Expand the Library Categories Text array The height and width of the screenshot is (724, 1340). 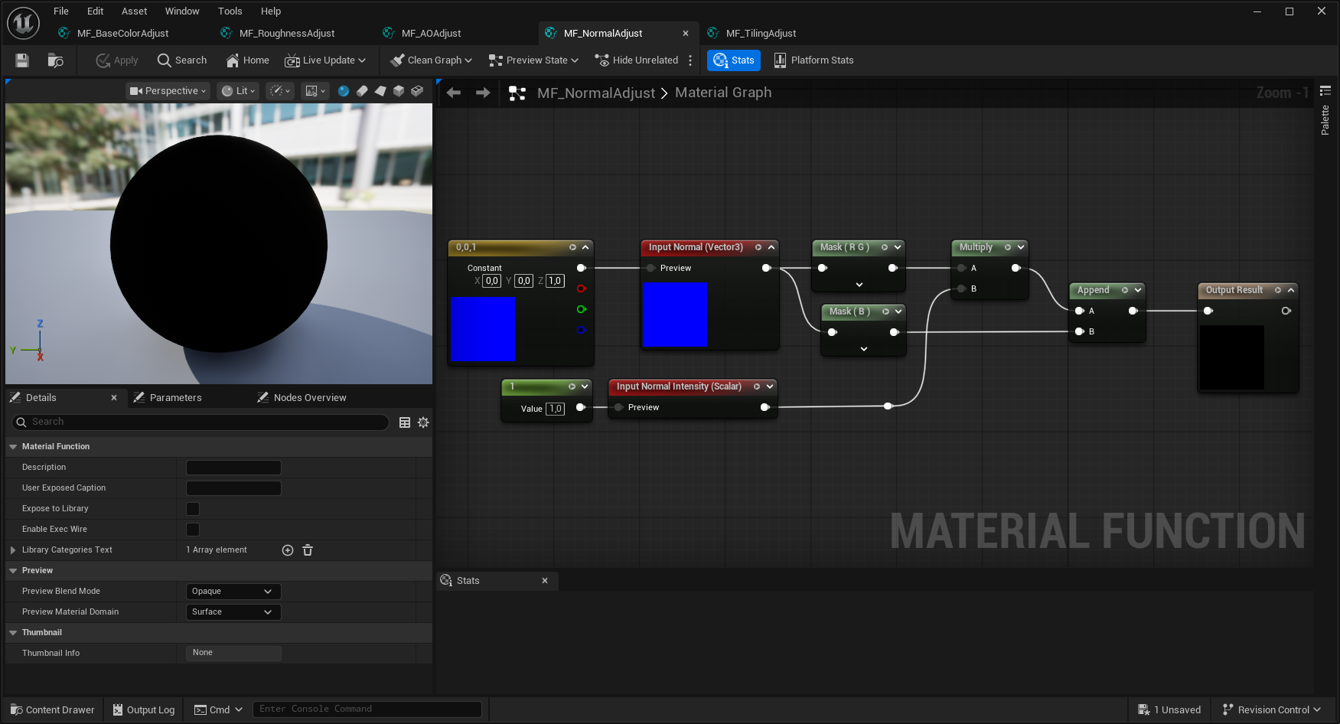coord(13,550)
